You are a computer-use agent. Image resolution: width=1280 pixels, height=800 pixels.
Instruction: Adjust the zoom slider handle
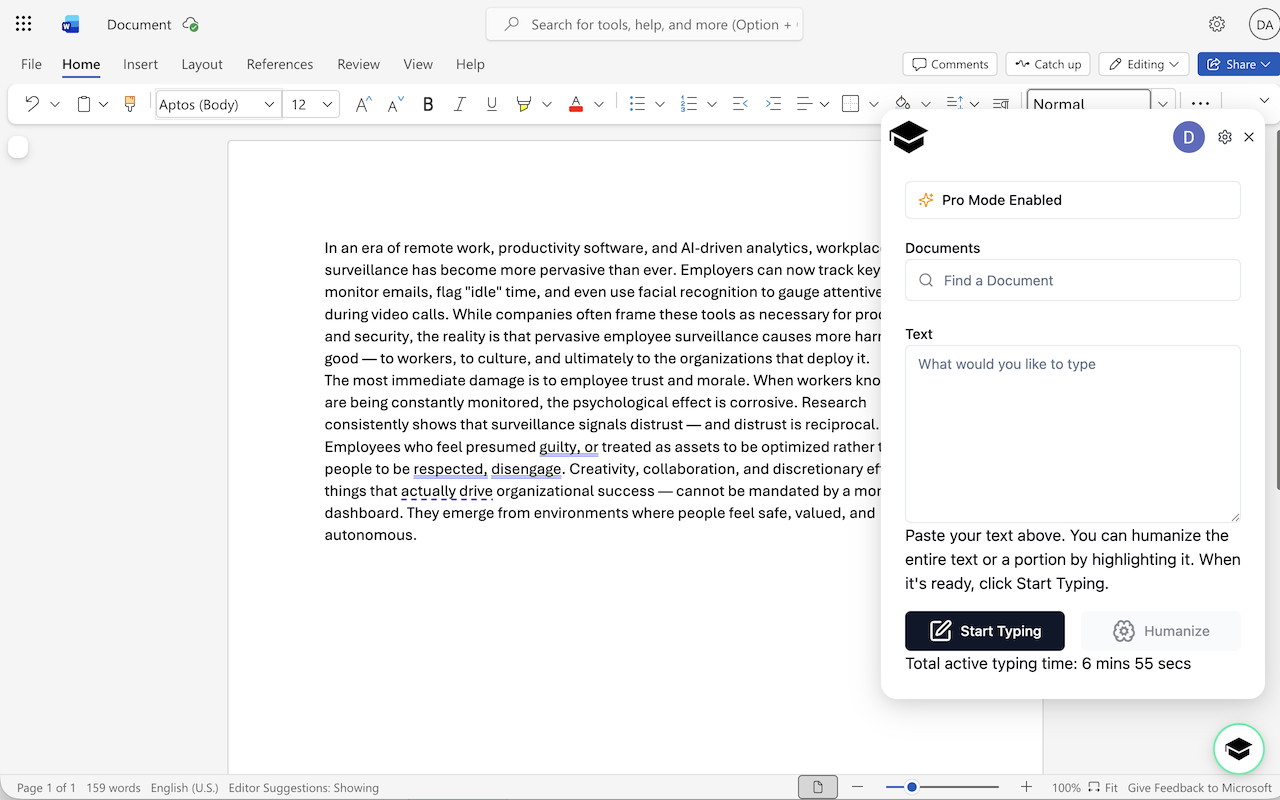pyautogui.click(x=912, y=787)
